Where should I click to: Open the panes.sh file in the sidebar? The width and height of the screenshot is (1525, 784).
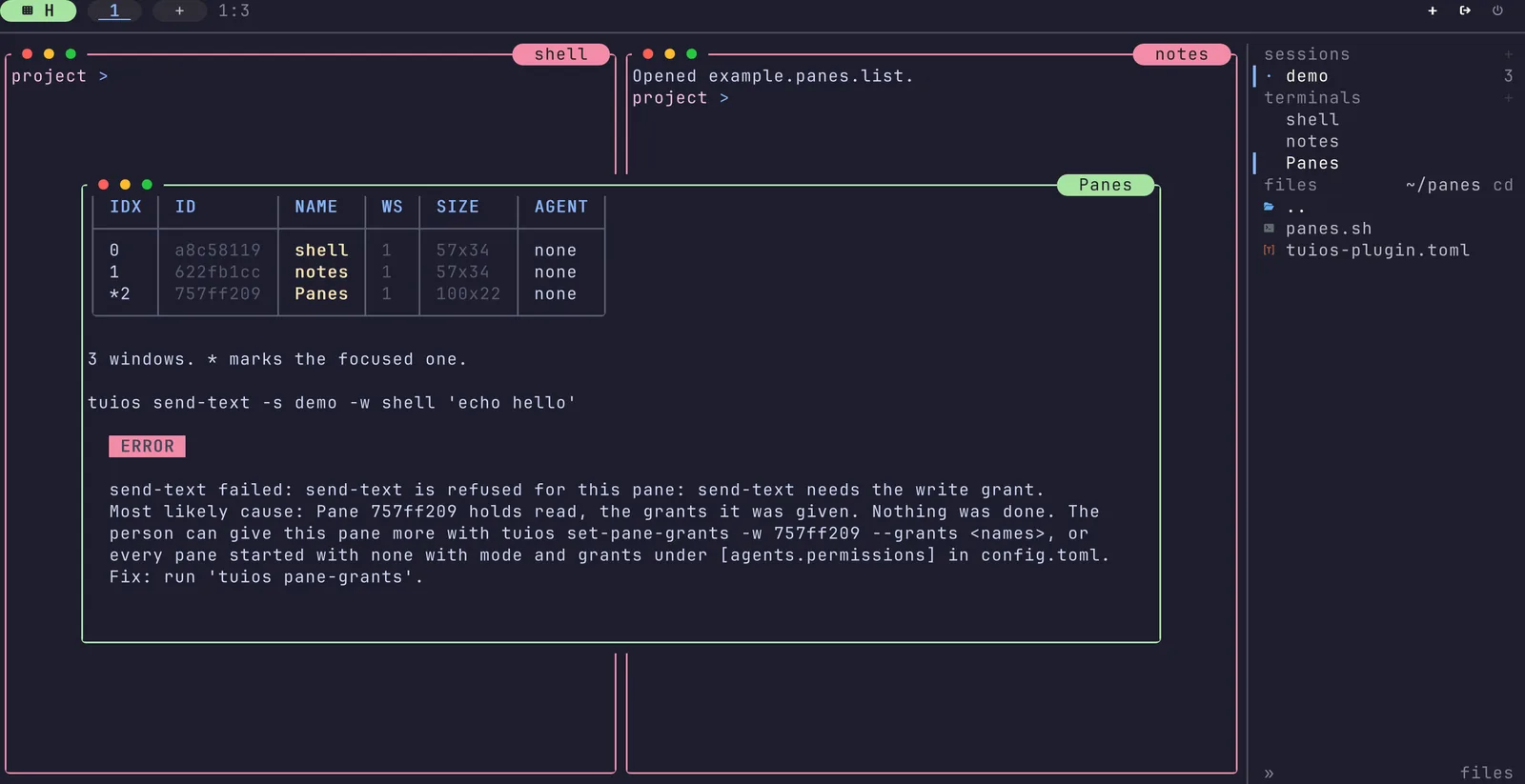(1329, 229)
